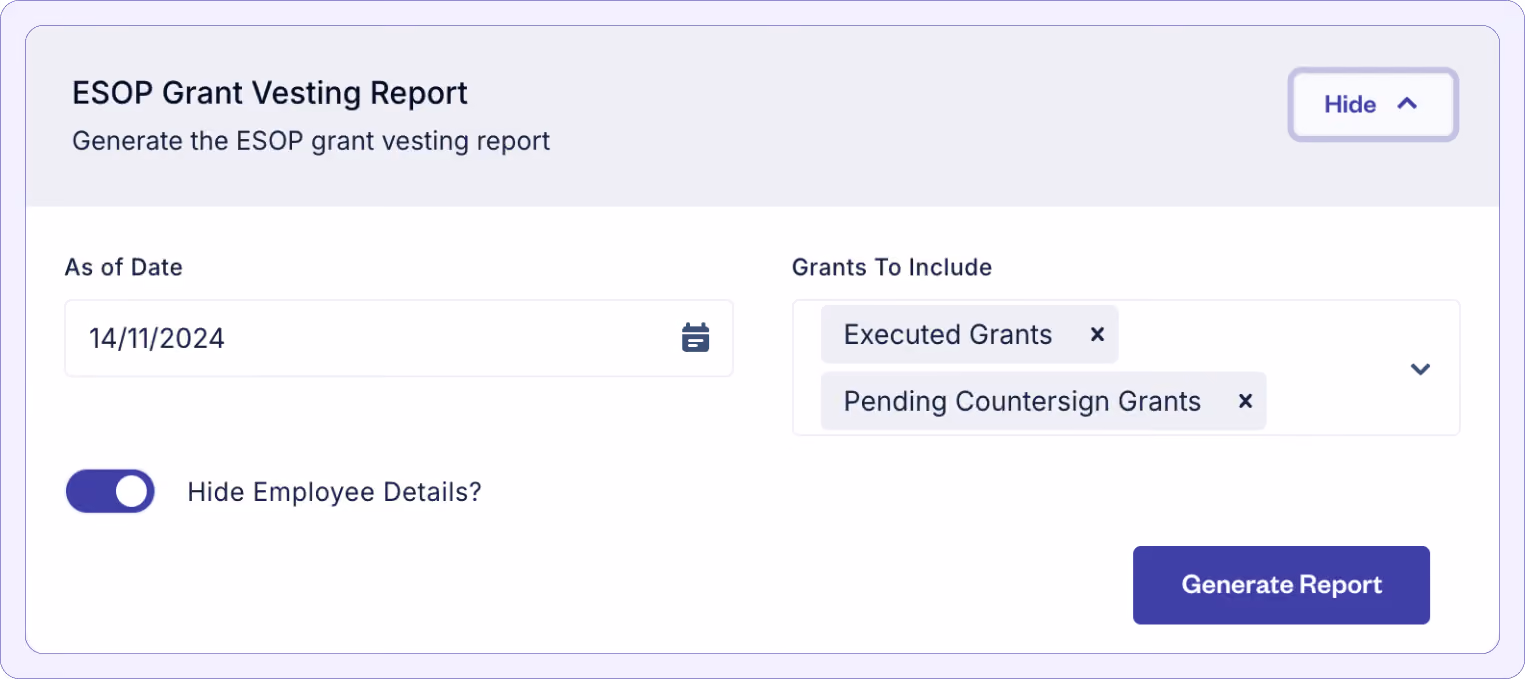Expand the Grants To Include dropdown

1420,369
